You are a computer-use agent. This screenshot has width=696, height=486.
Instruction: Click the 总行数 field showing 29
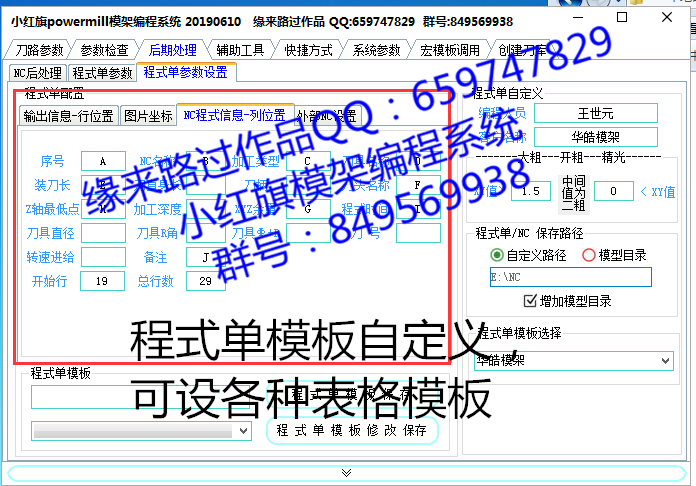coord(206,281)
